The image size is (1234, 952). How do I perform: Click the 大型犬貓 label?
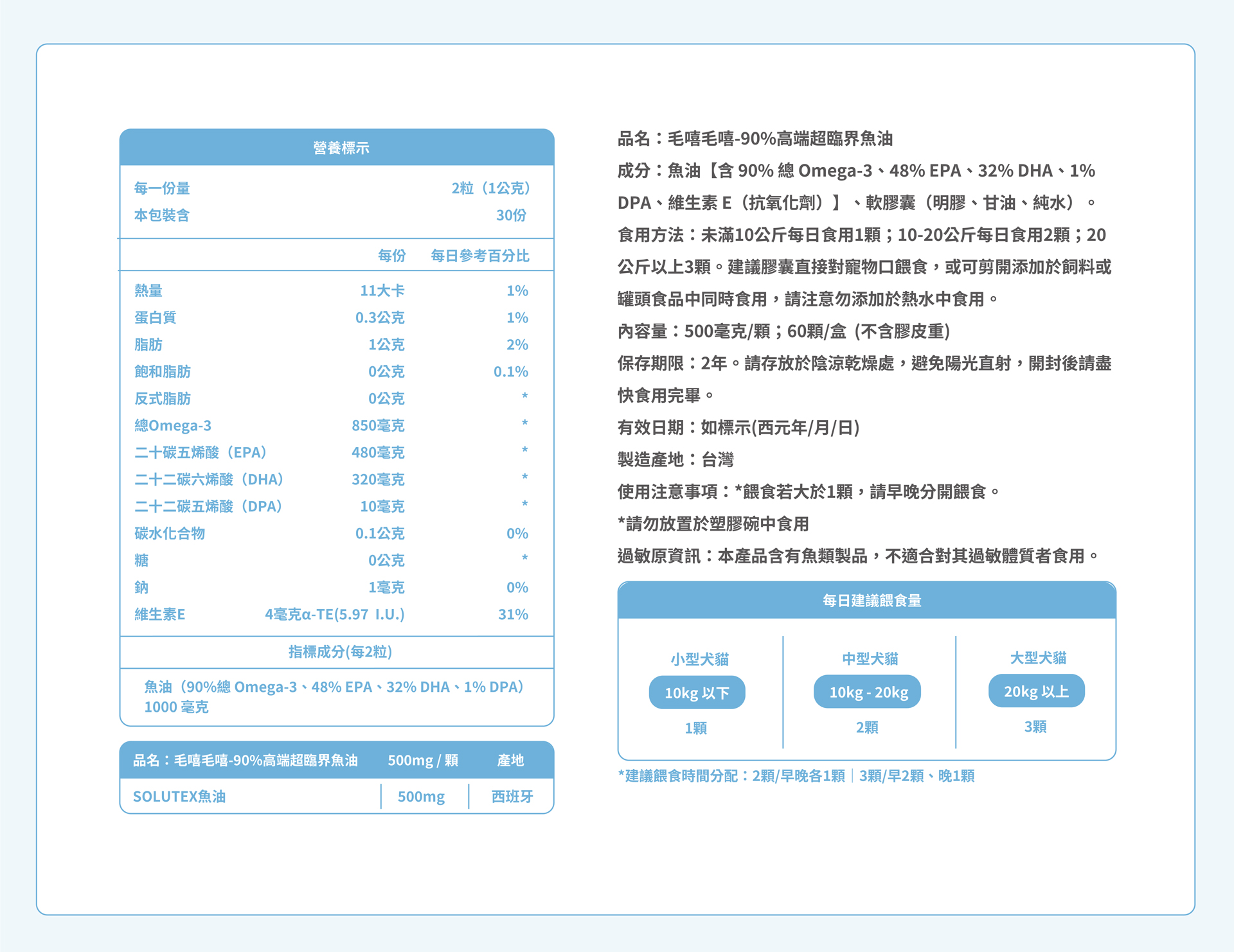[x=1038, y=658]
